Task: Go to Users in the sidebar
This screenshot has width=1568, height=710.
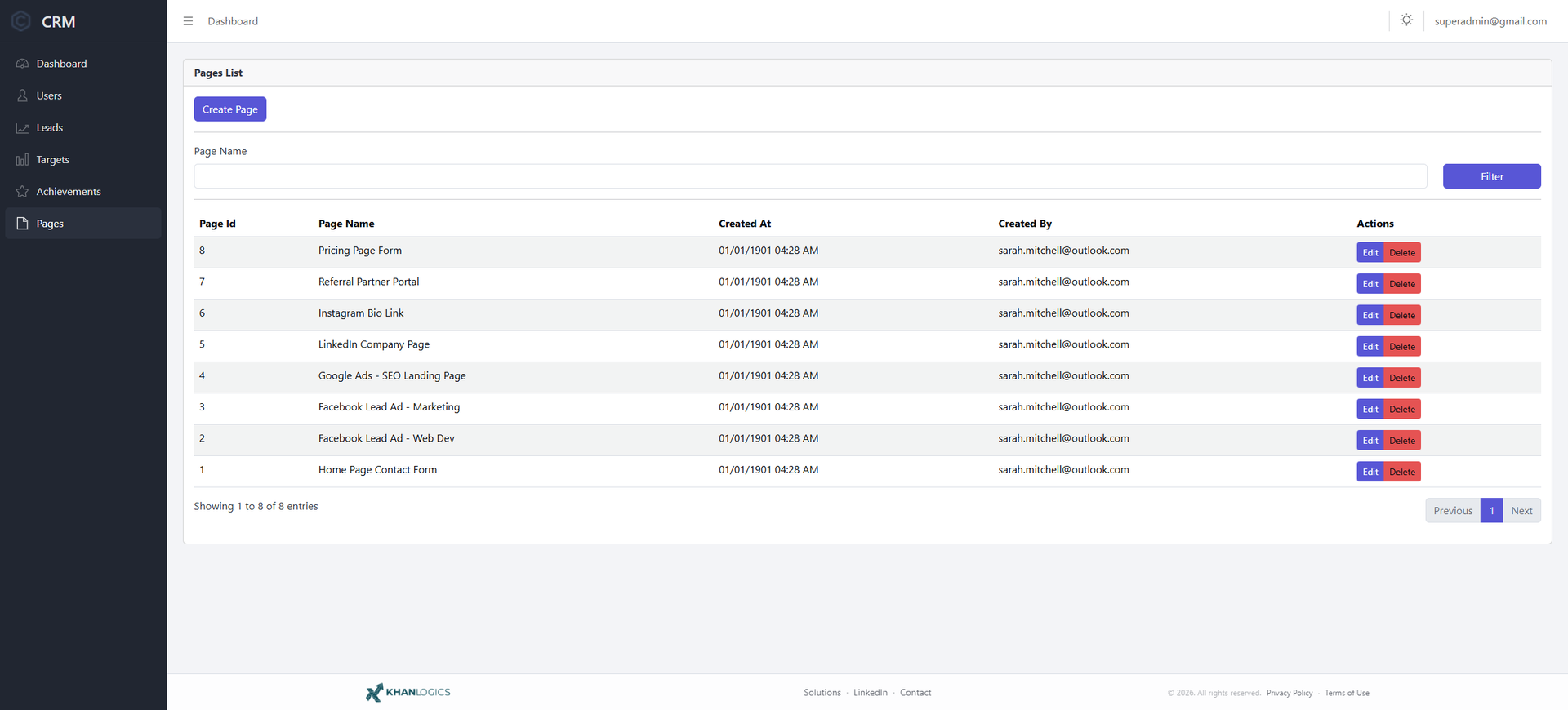Action: click(x=83, y=95)
